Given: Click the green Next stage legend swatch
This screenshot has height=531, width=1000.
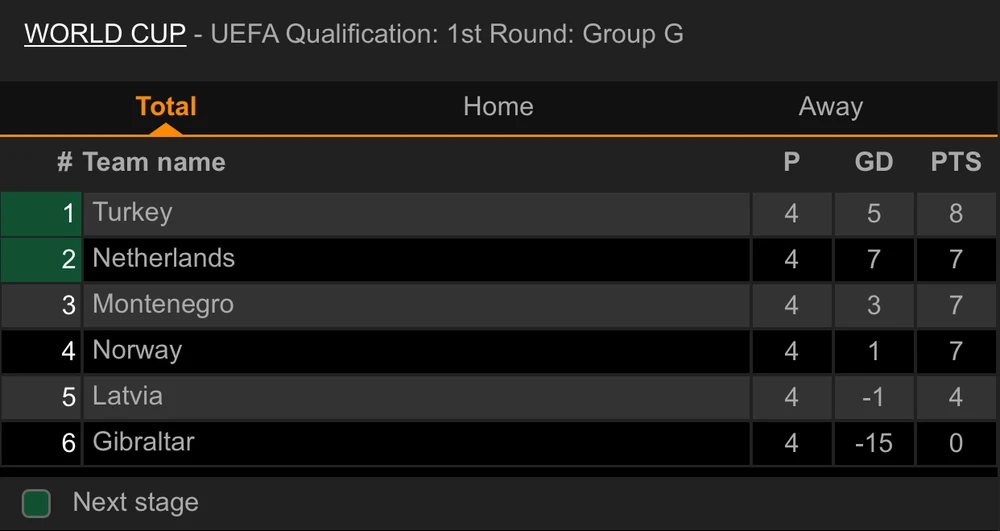Looking at the screenshot, I should (x=37, y=503).
